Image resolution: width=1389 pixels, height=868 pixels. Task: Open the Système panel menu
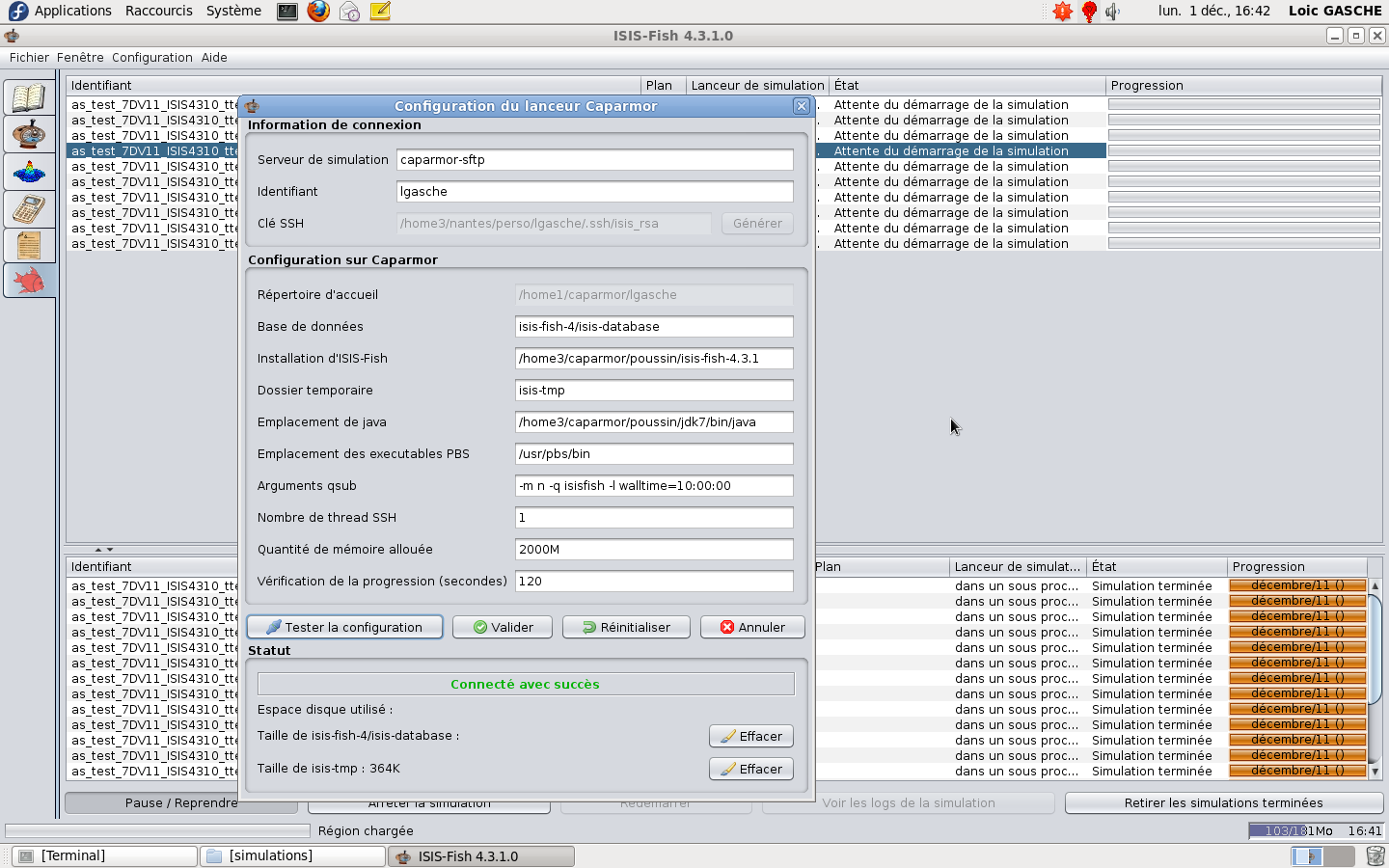(x=233, y=11)
